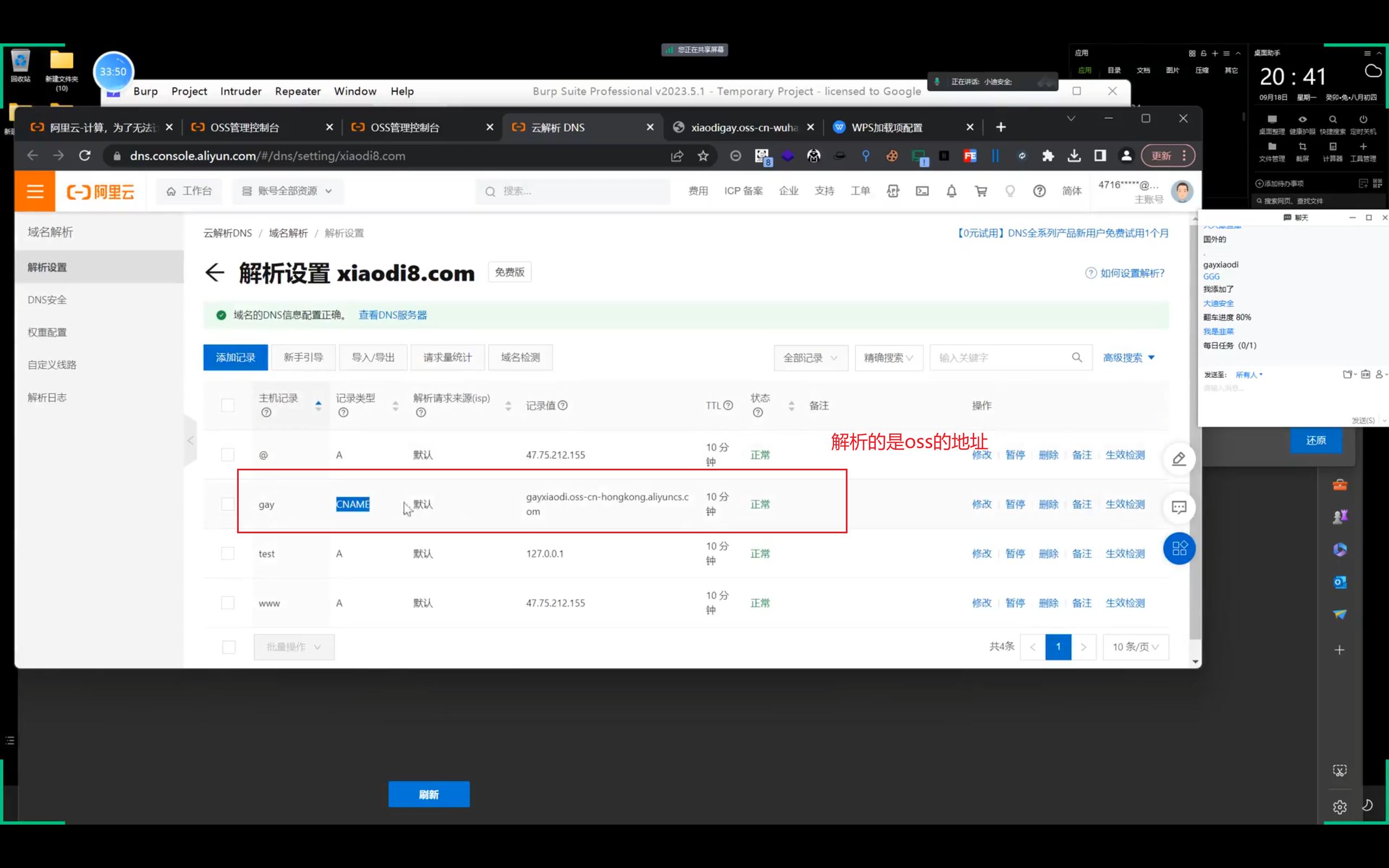Open the 查看DNS服务器 link
1389x868 pixels.
pyautogui.click(x=393, y=315)
